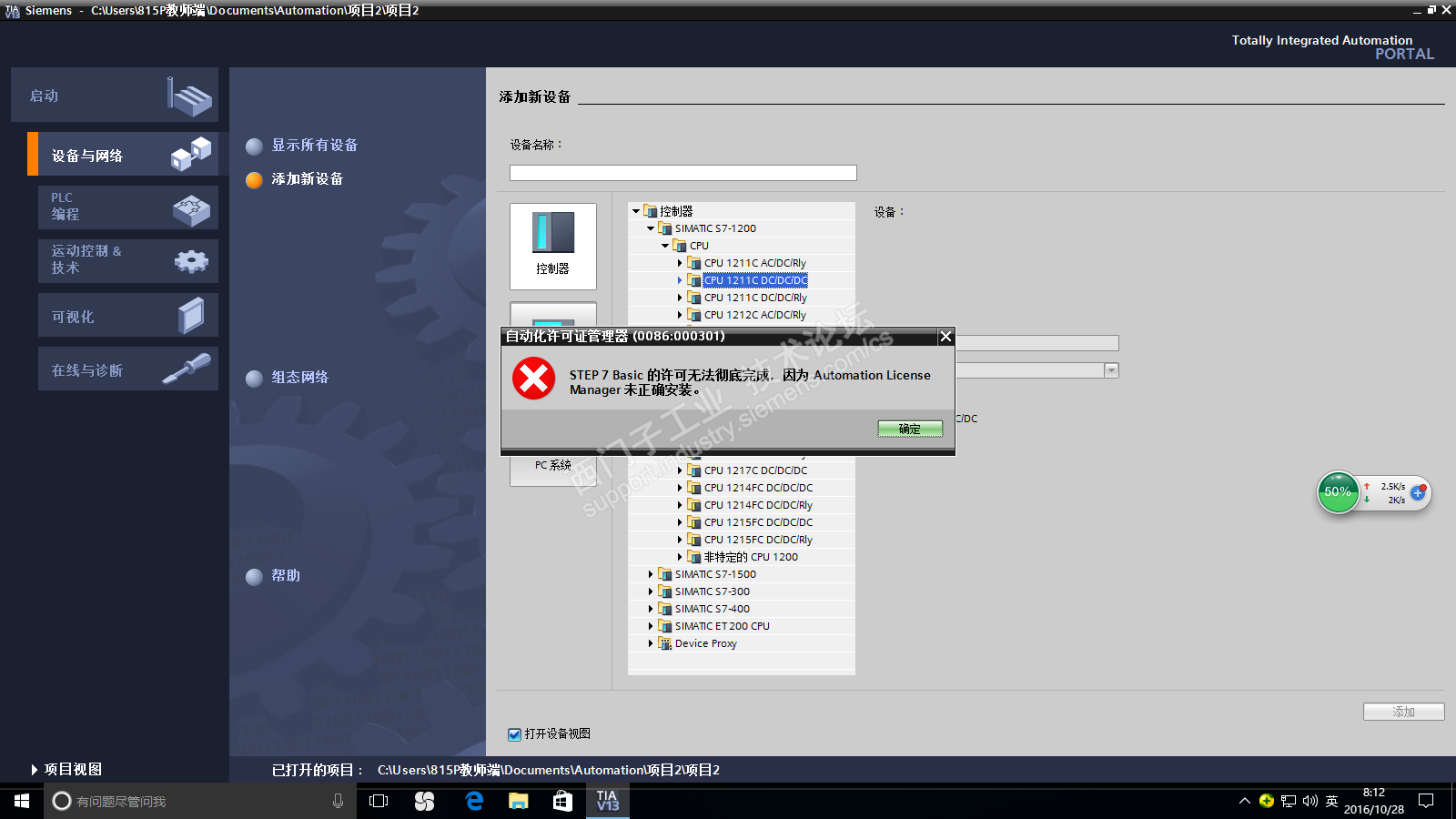
Task: Click the Cortana search box
Action: point(200,801)
